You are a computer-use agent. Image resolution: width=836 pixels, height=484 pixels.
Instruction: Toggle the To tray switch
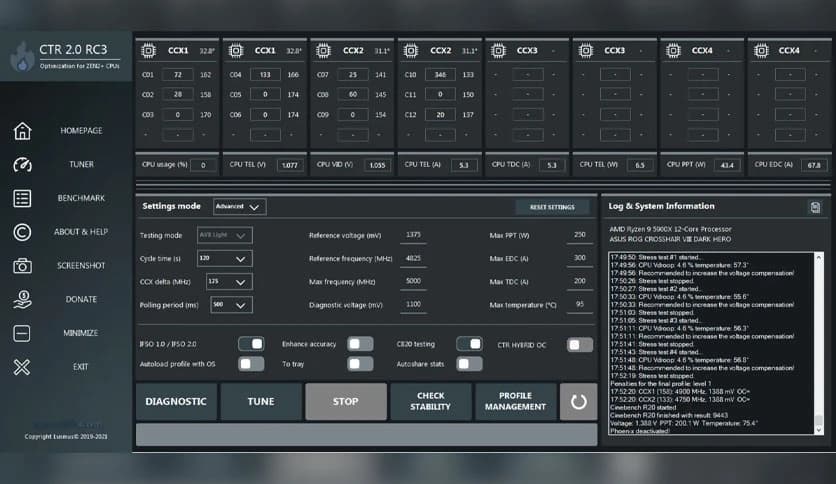click(360, 364)
